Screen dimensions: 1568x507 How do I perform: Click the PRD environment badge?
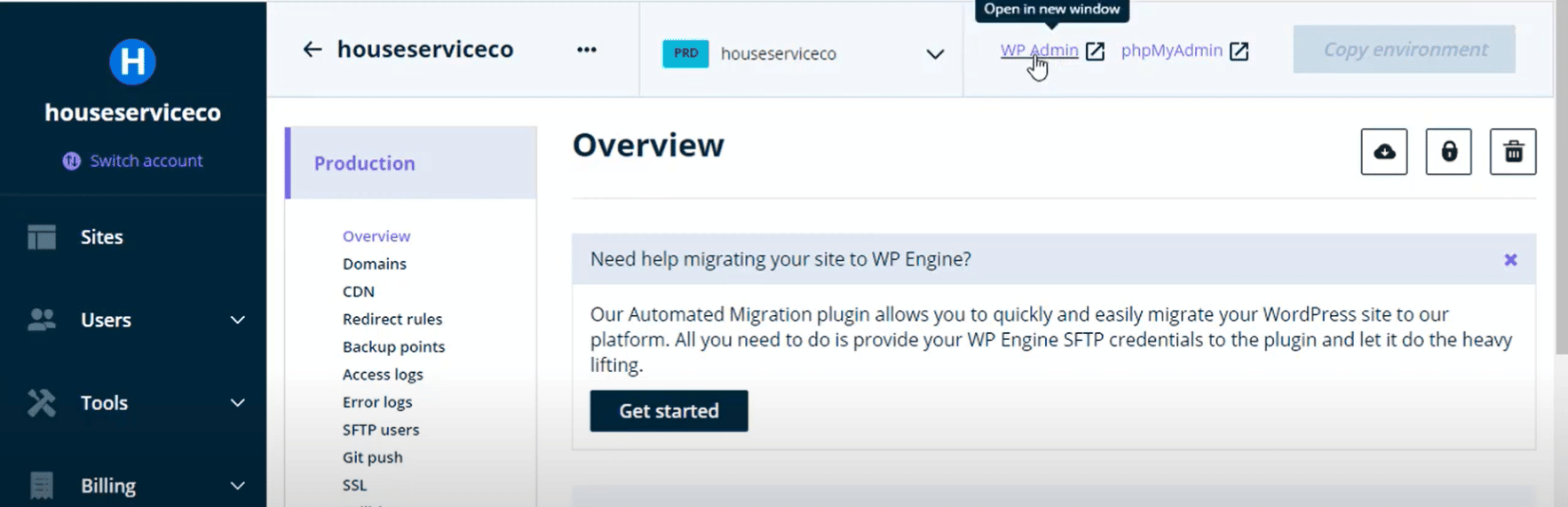(x=685, y=53)
